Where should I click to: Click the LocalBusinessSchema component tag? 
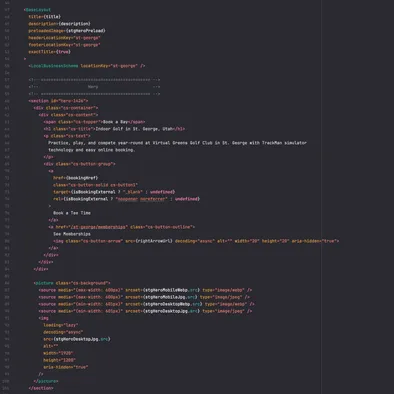tap(87, 66)
